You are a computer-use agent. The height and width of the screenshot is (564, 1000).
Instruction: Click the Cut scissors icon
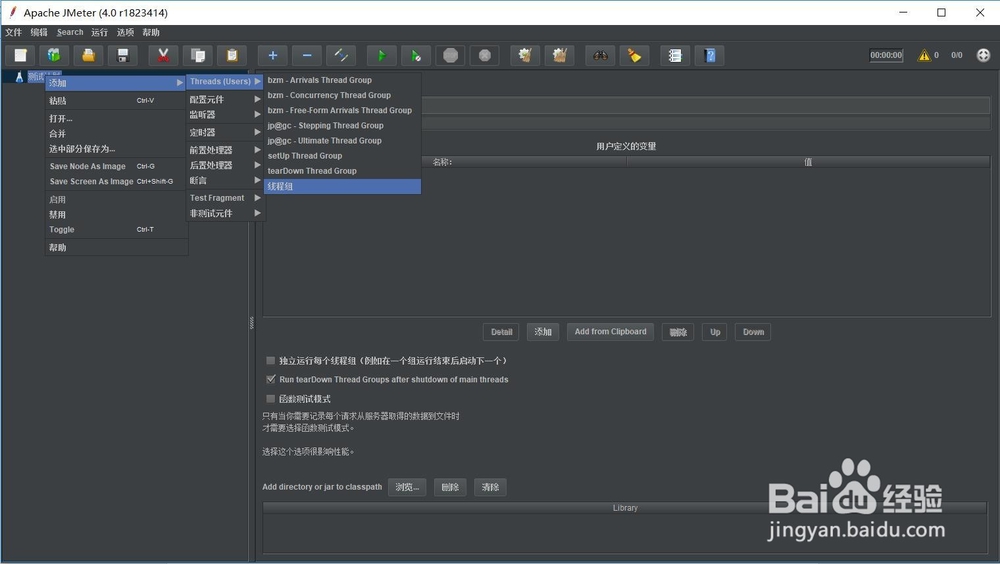(x=163, y=56)
